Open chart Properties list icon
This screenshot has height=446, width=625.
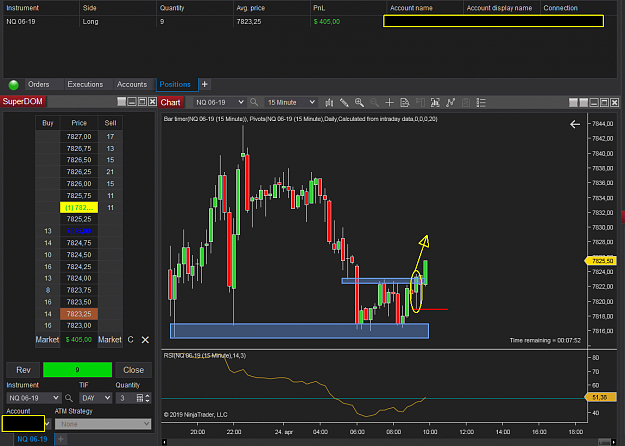point(481,102)
